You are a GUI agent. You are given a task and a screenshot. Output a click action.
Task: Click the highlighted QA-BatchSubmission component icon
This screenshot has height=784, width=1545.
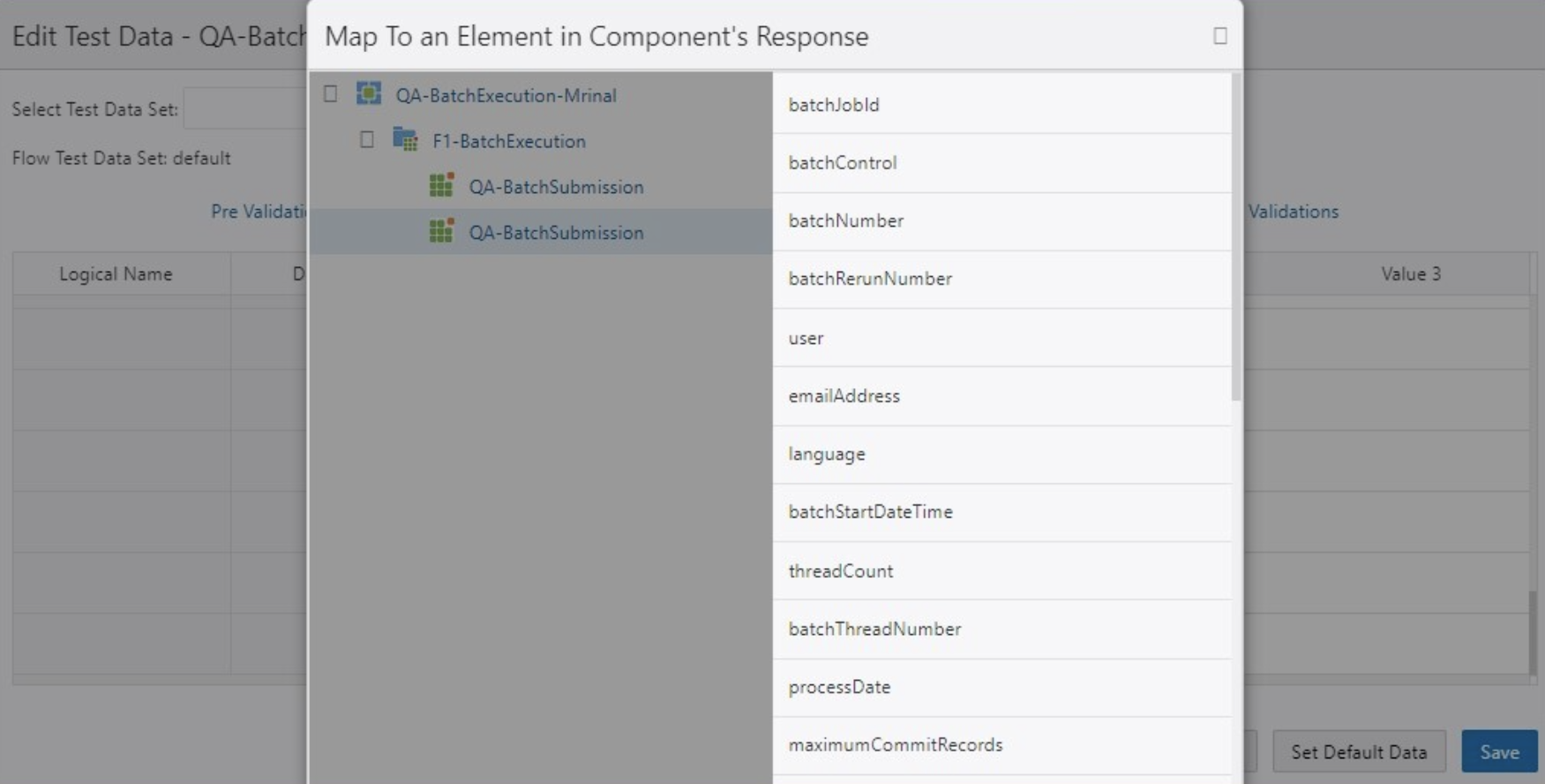pyautogui.click(x=441, y=231)
